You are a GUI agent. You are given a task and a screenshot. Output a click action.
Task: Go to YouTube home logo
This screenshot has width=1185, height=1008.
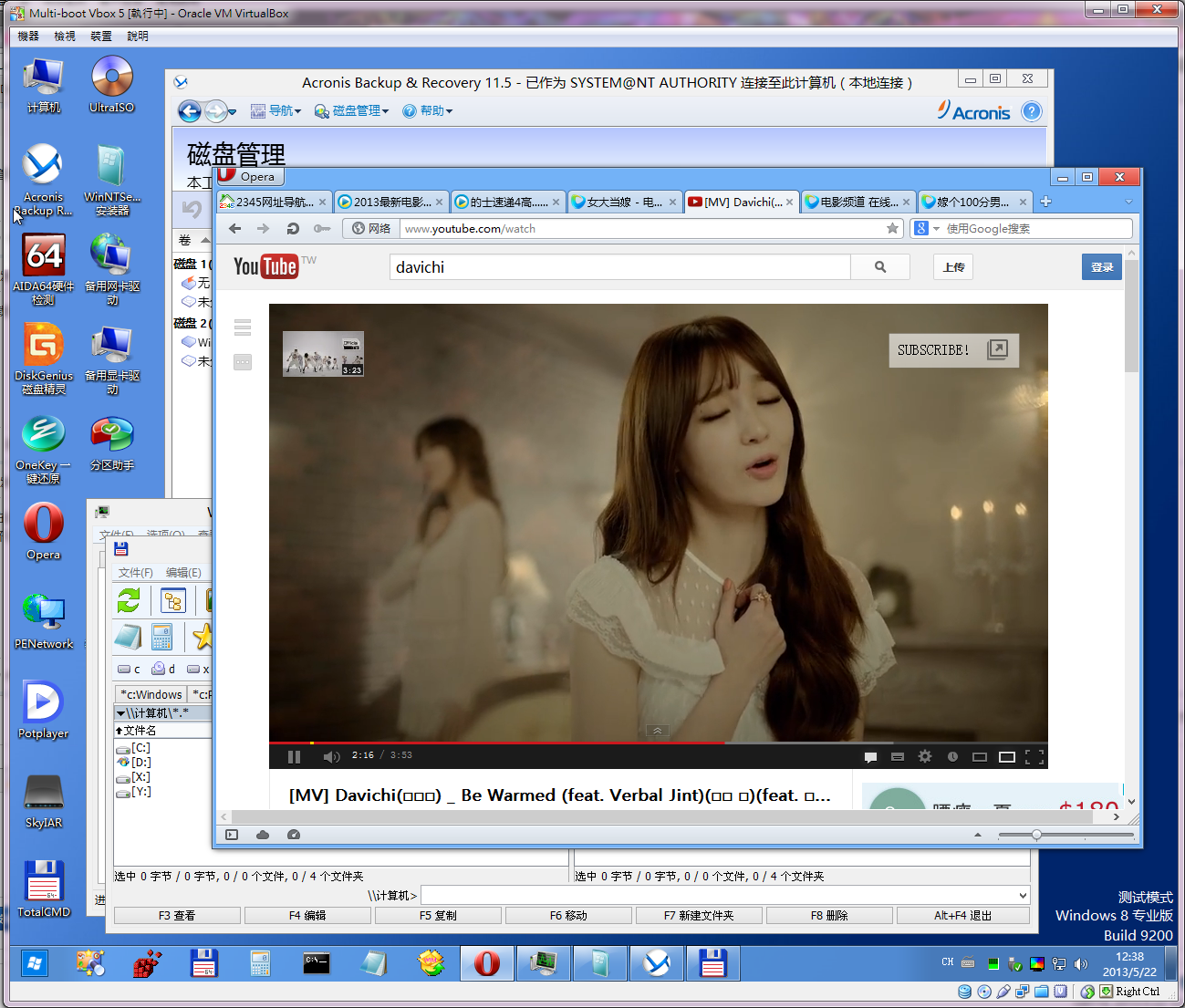(x=265, y=266)
